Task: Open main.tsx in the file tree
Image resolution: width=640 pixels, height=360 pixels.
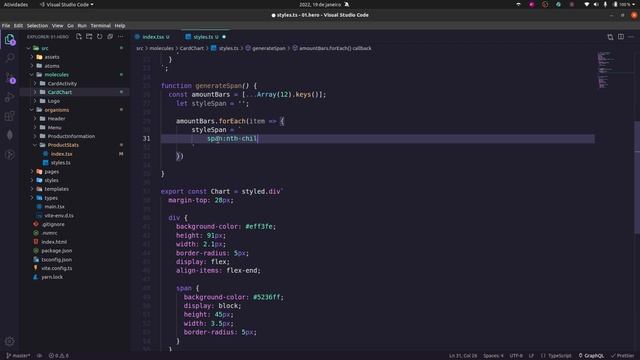Action: (x=54, y=207)
